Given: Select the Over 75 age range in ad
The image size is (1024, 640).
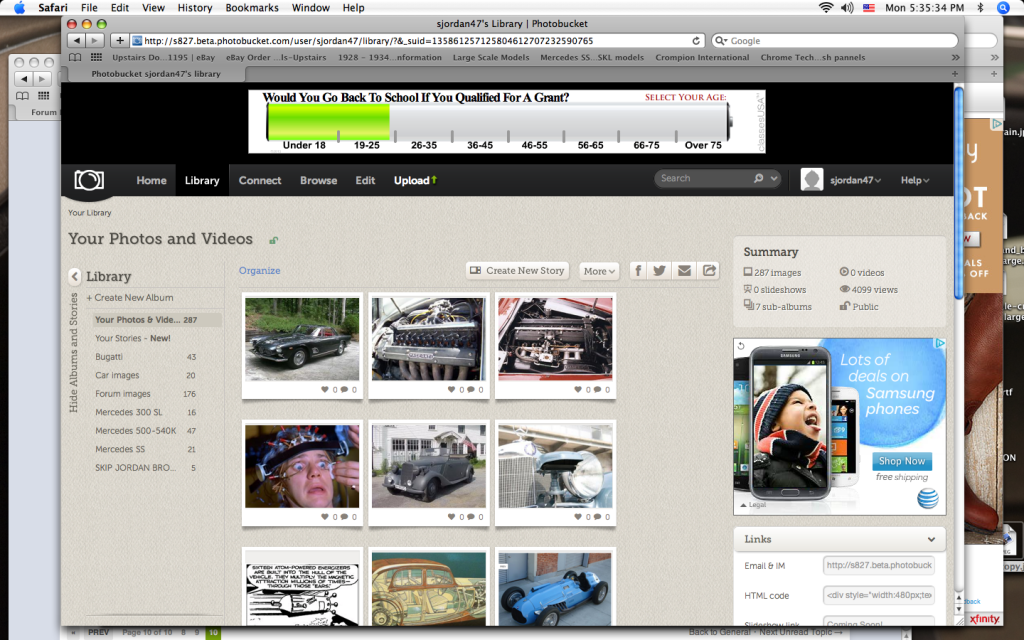Looking at the screenshot, I should (703, 145).
